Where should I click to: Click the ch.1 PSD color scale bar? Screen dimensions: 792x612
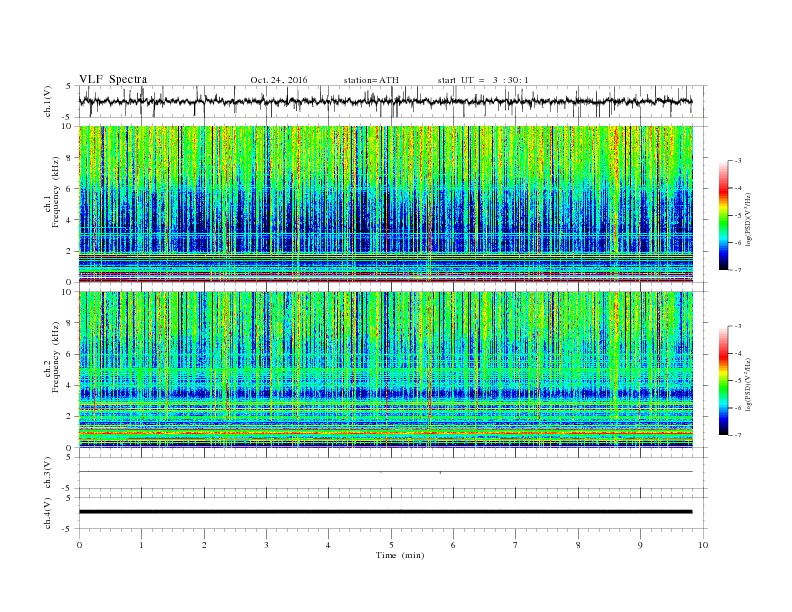pyautogui.click(x=724, y=215)
